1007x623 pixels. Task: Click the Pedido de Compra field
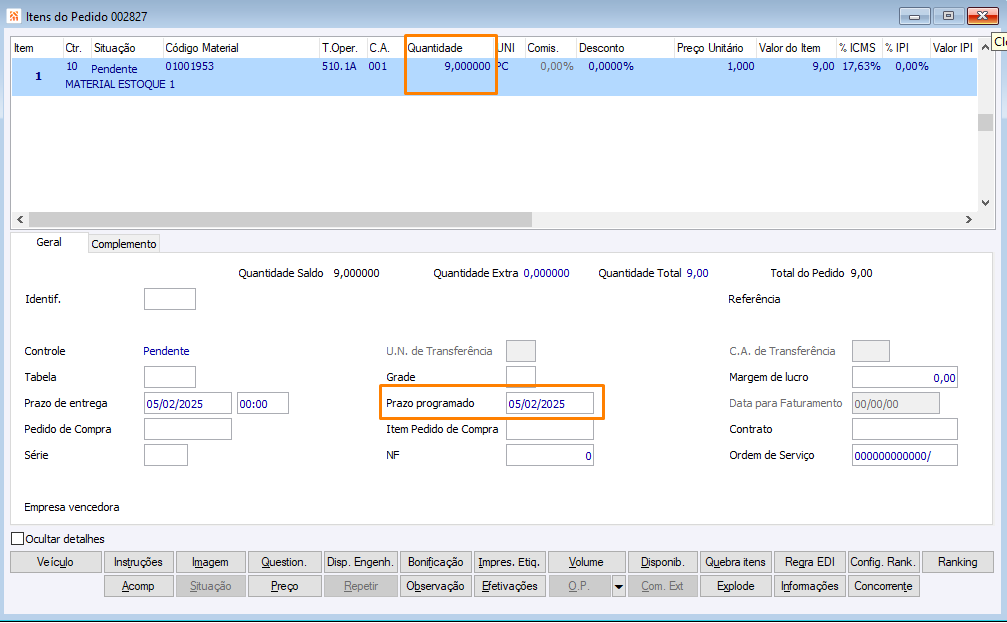coord(188,429)
